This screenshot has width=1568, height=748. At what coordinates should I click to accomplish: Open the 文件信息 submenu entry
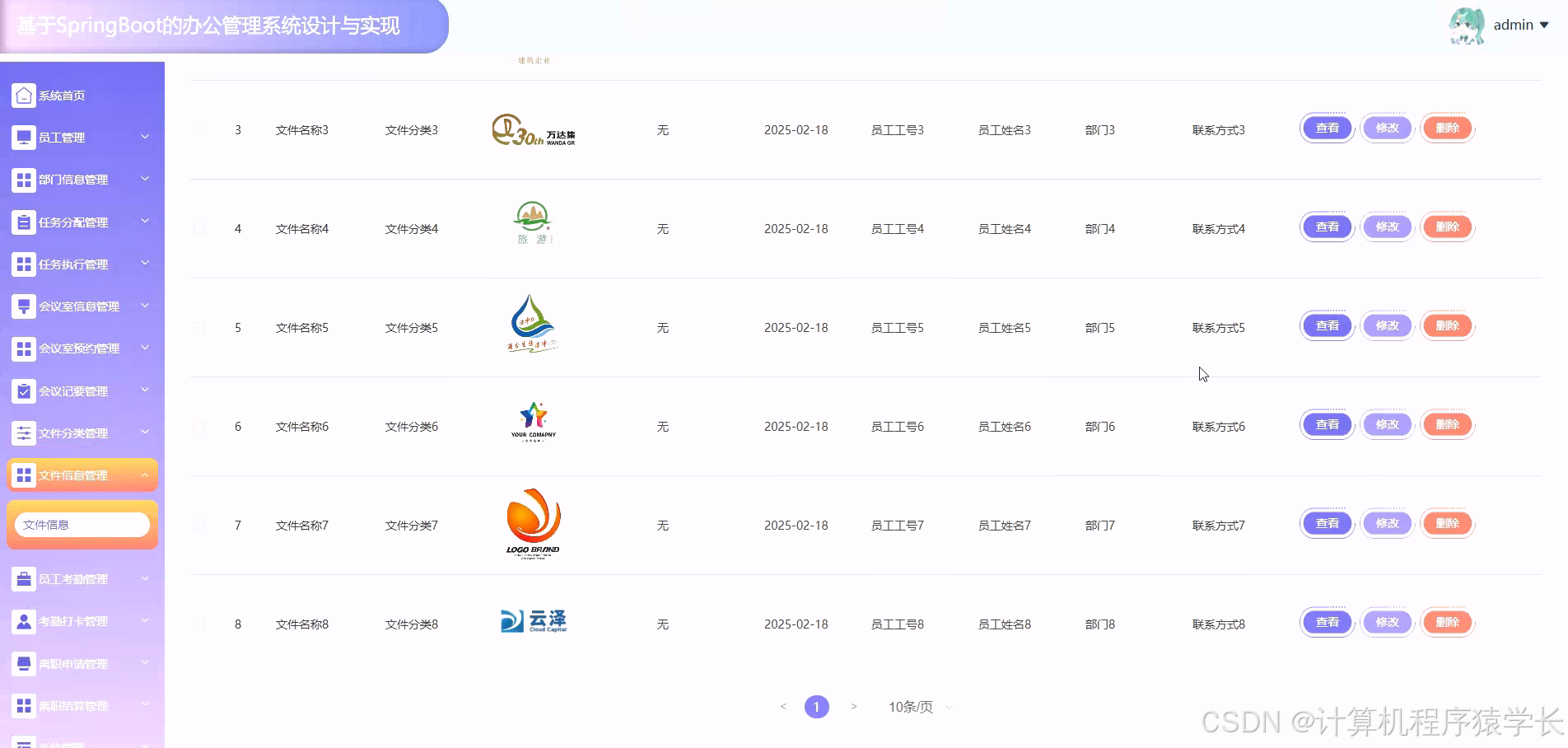tap(82, 524)
